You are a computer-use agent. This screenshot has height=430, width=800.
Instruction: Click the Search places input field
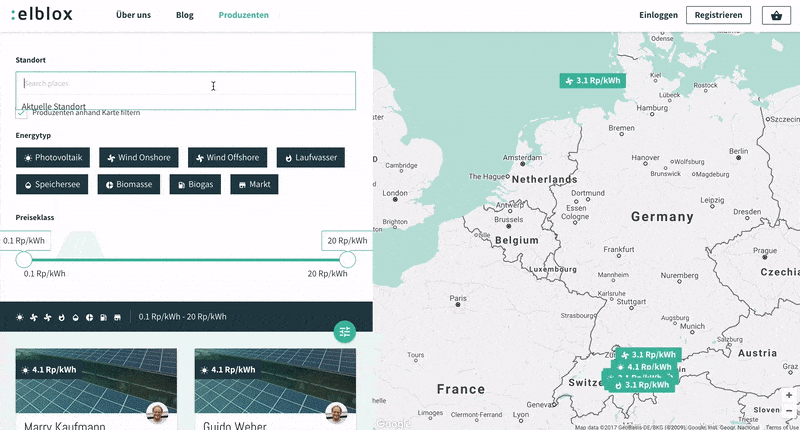(x=185, y=83)
